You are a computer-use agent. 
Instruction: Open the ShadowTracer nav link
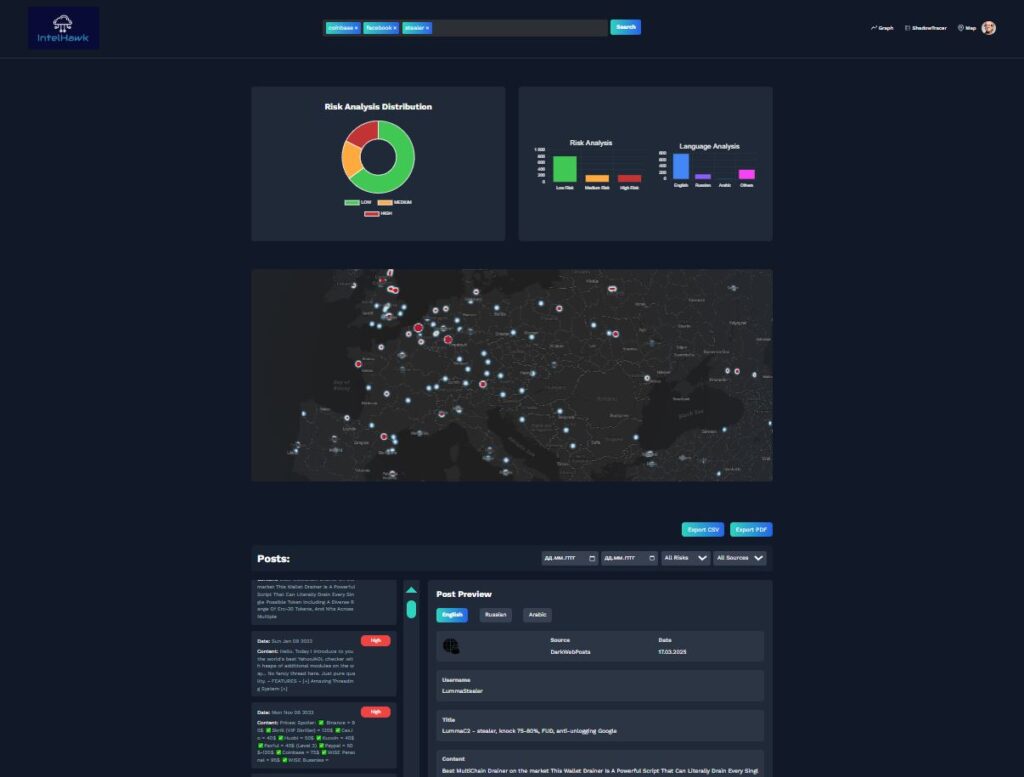[x=925, y=28]
